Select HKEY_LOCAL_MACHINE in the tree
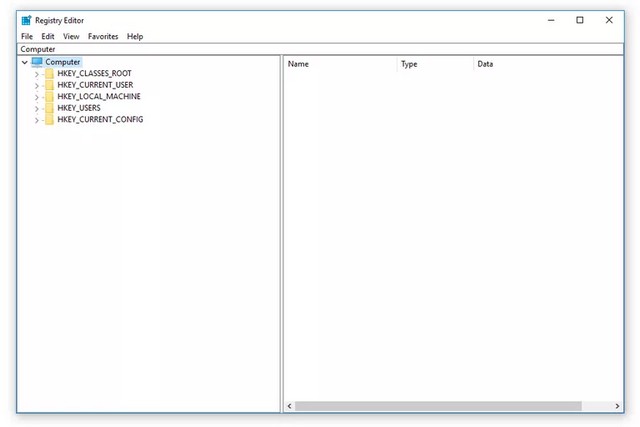Image resolution: width=640 pixels, height=427 pixels. tap(99, 96)
